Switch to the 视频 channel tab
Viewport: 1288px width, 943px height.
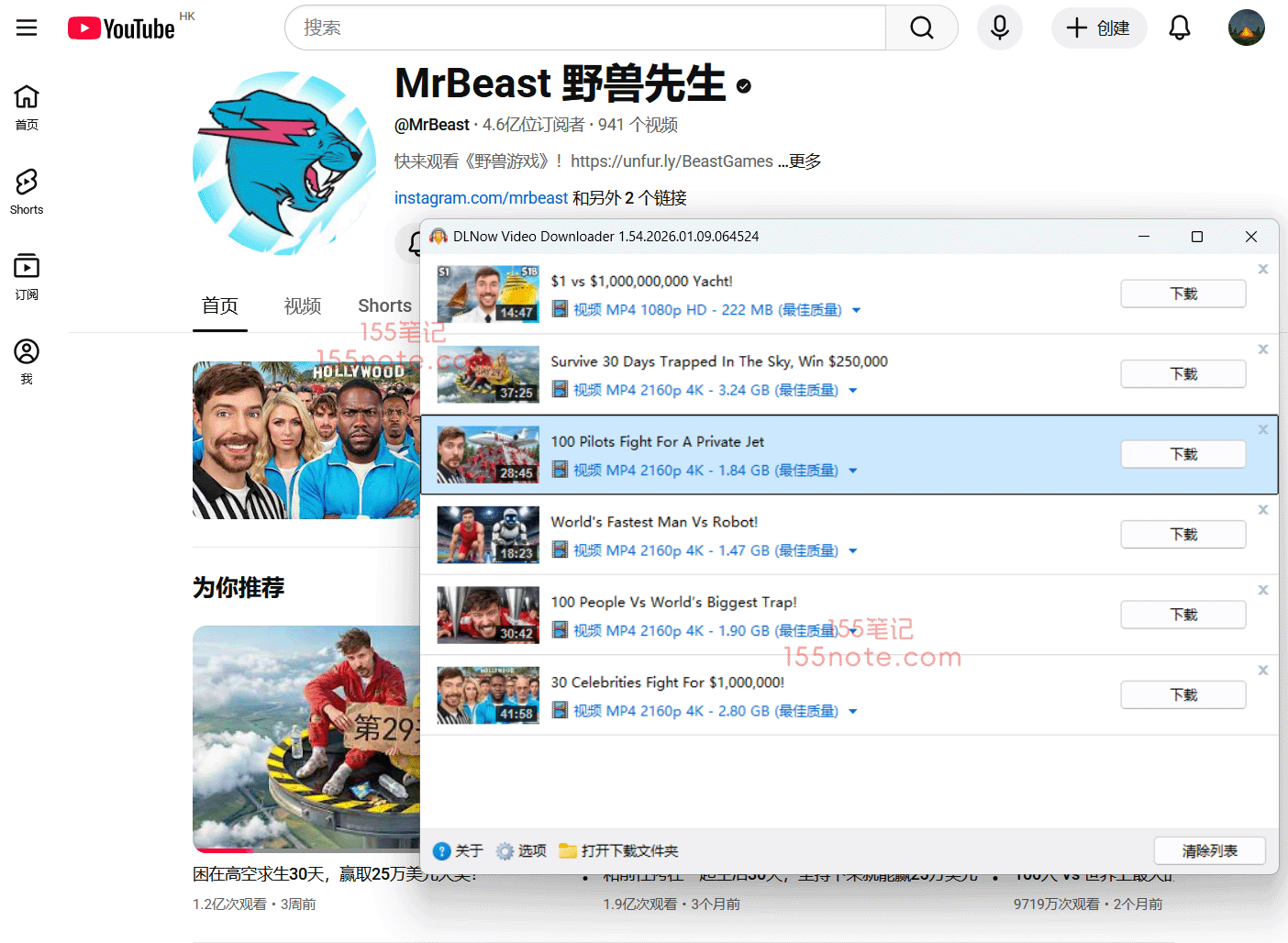pos(302,306)
